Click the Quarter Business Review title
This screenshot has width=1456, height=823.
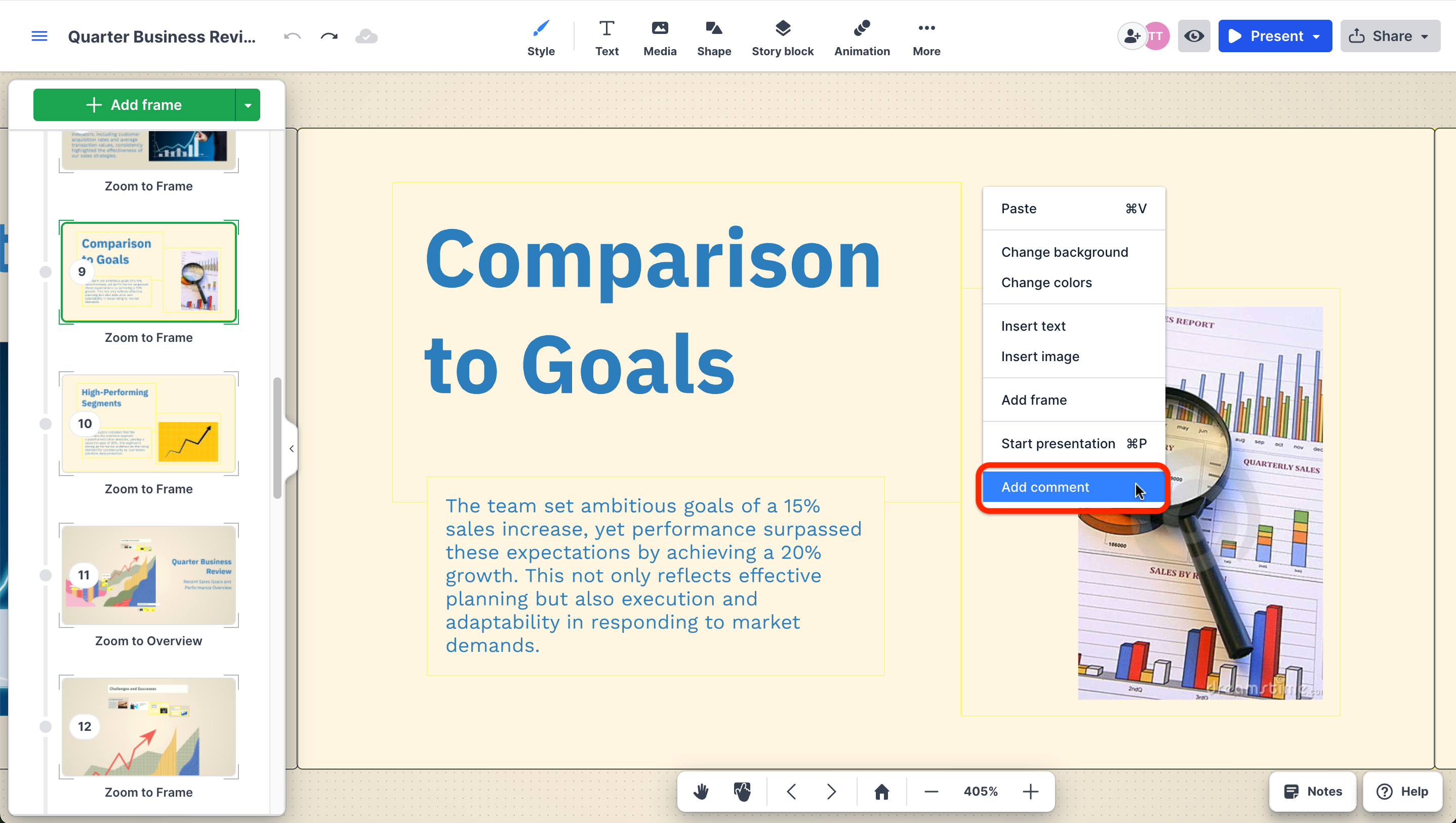point(161,37)
